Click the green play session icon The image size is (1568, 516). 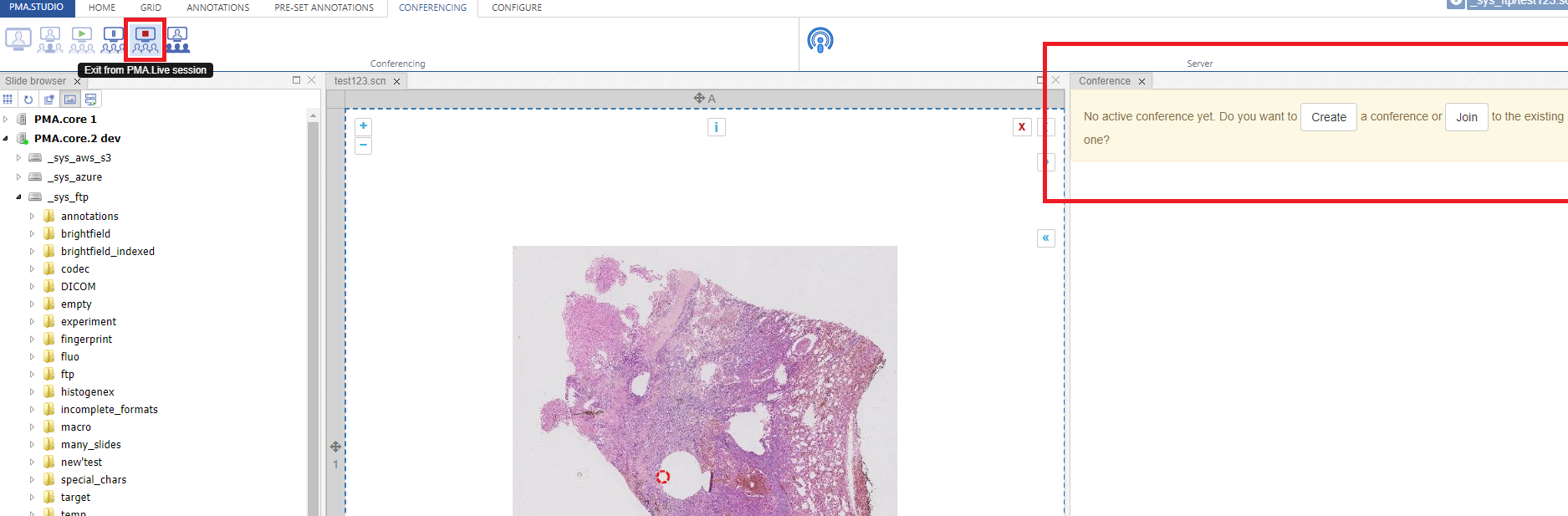tap(82, 39)
